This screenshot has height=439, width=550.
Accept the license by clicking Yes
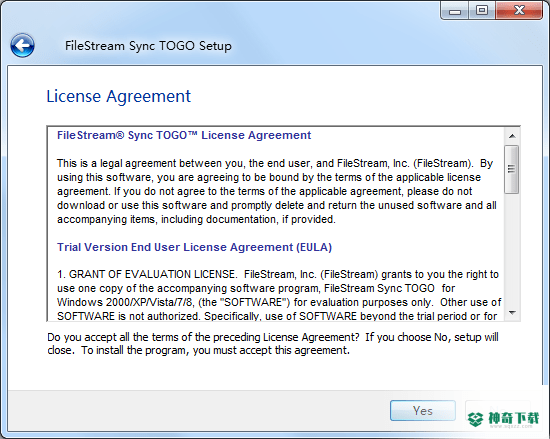click(x=423, y=411)
